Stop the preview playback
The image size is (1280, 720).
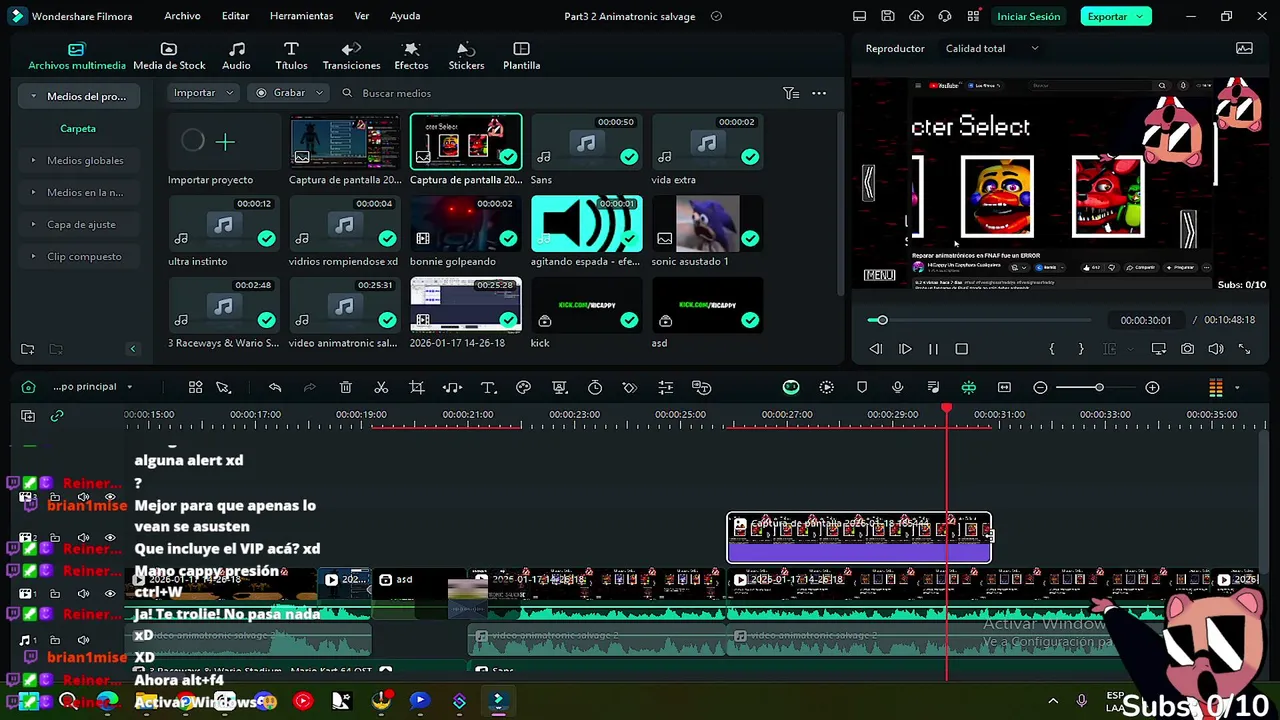point(962,349)
